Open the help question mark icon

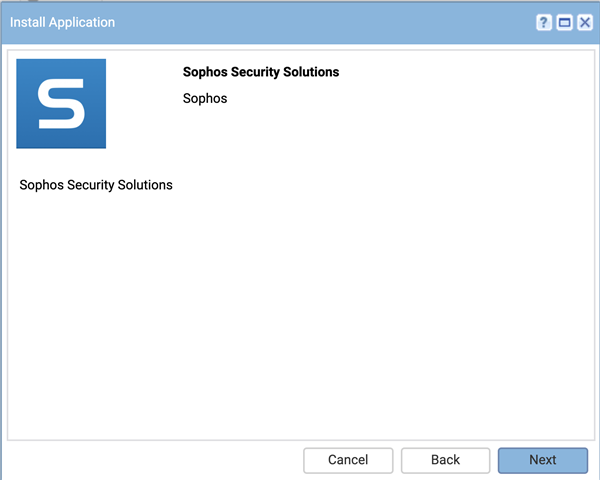544,23
